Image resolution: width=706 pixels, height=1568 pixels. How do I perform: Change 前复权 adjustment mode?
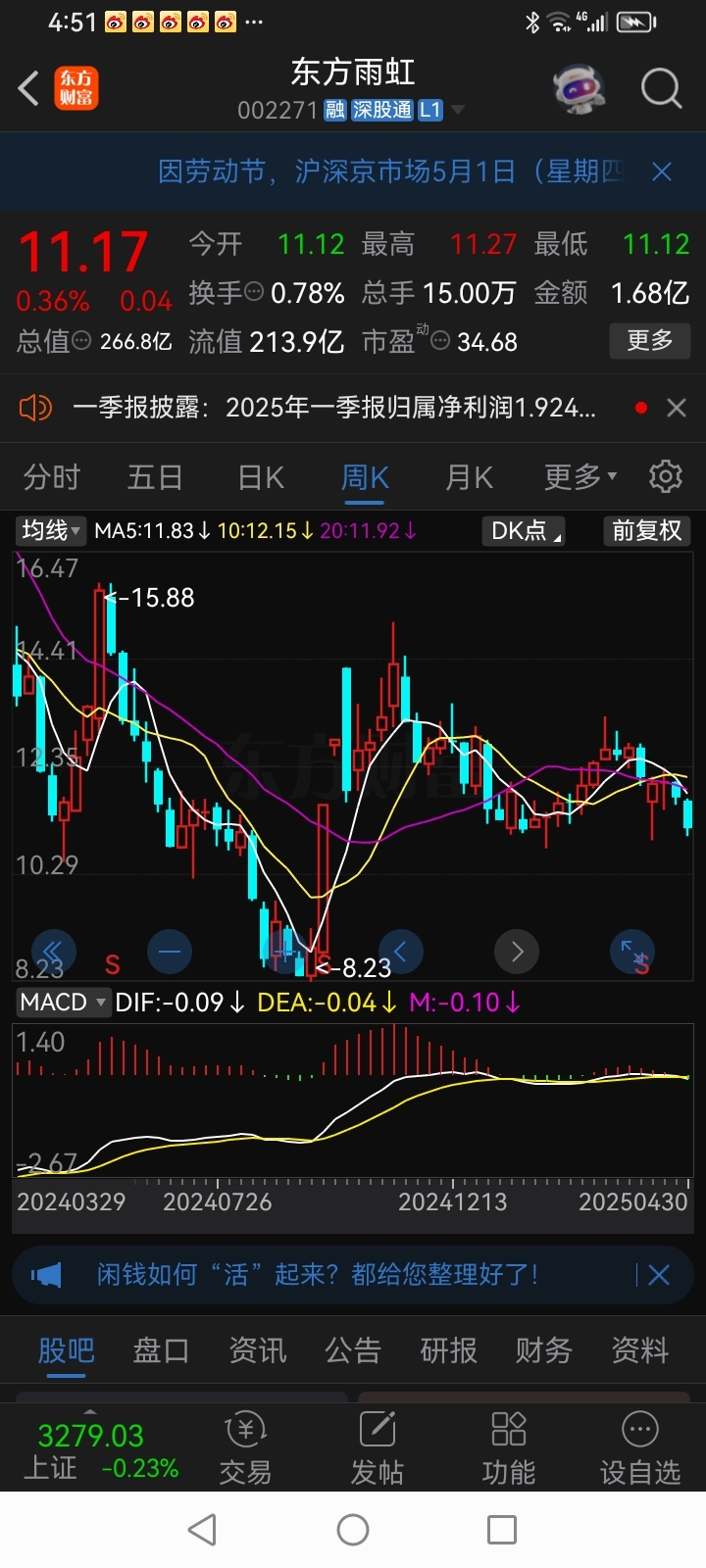pyautogui.click(x=646, y=530)
